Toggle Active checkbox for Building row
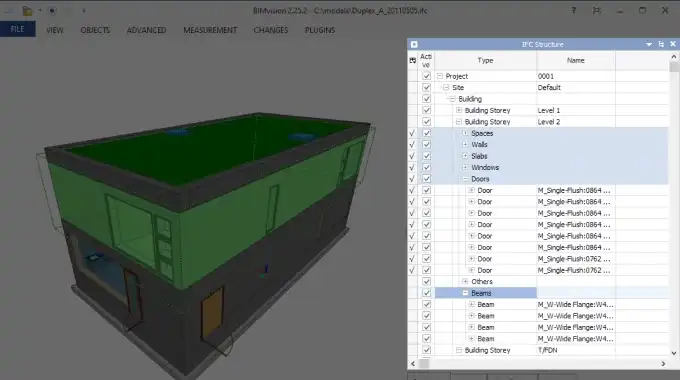Image resolution: width=680 pixels, height=380 pixels. coord(426,99)
